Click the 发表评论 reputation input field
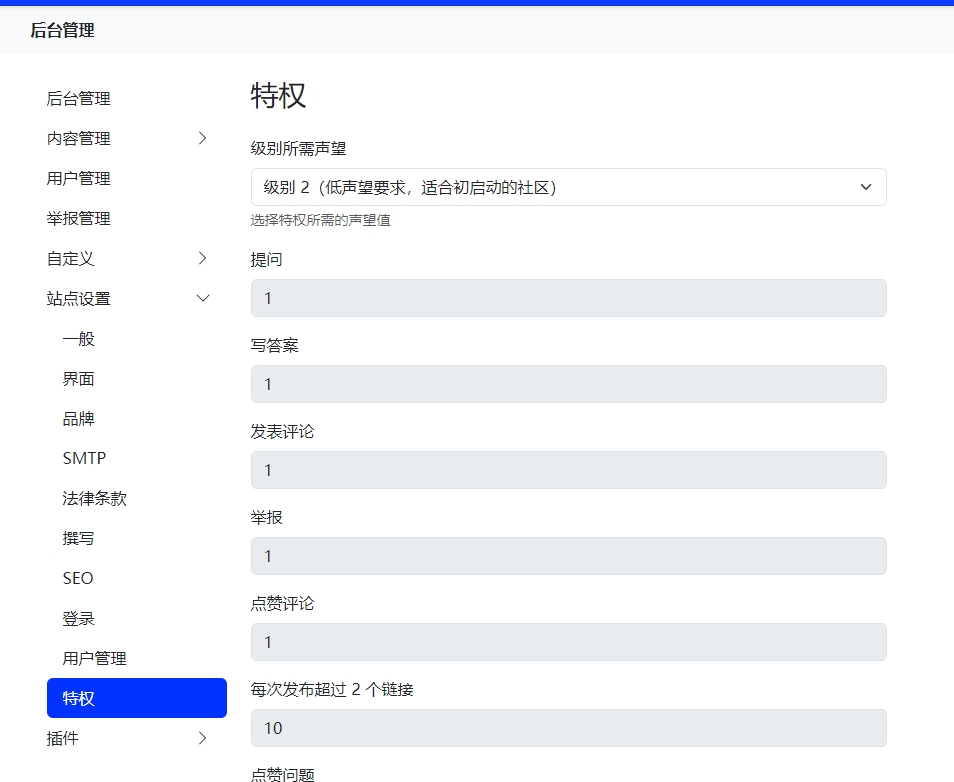This screenshot has height=782, width=954. 568,470
